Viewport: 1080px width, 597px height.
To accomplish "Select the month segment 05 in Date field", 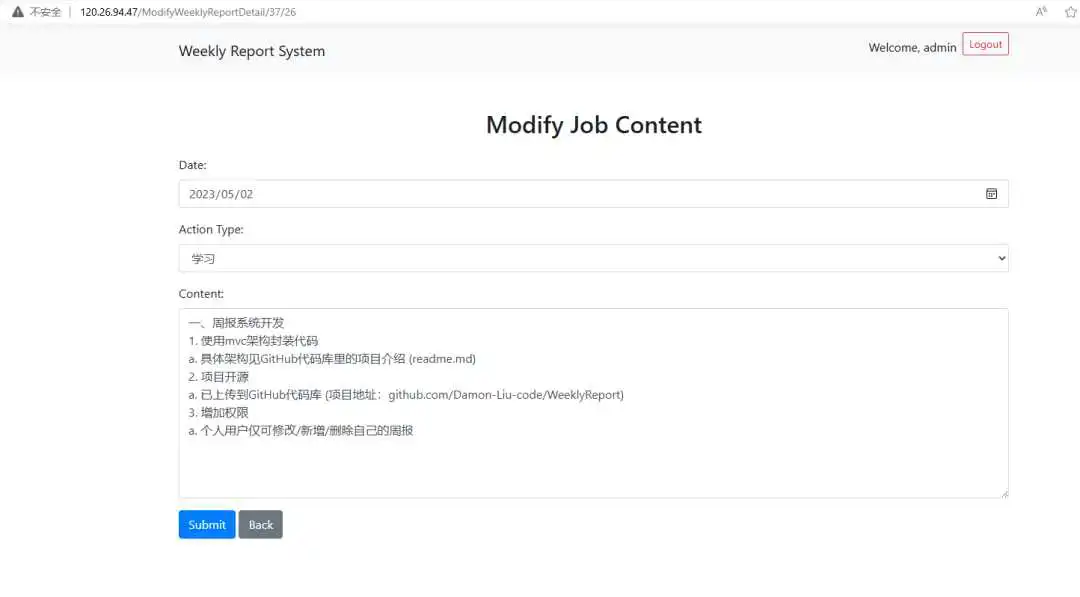I will pyautogui.click(x=227, y=195).
